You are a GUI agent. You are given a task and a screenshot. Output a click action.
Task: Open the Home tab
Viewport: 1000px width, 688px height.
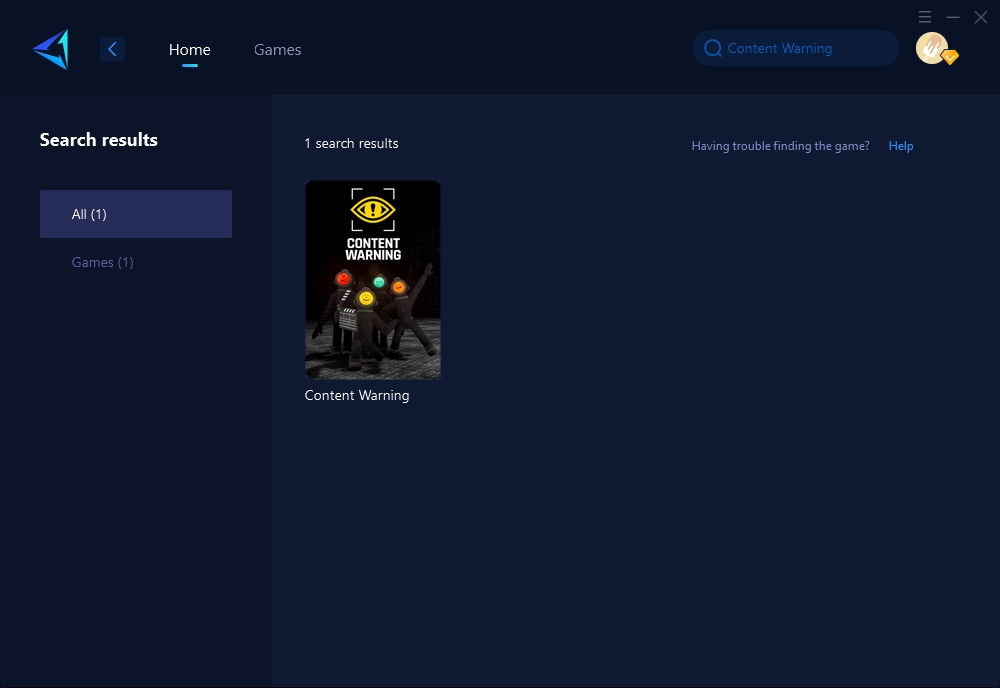tap(189, 50)
